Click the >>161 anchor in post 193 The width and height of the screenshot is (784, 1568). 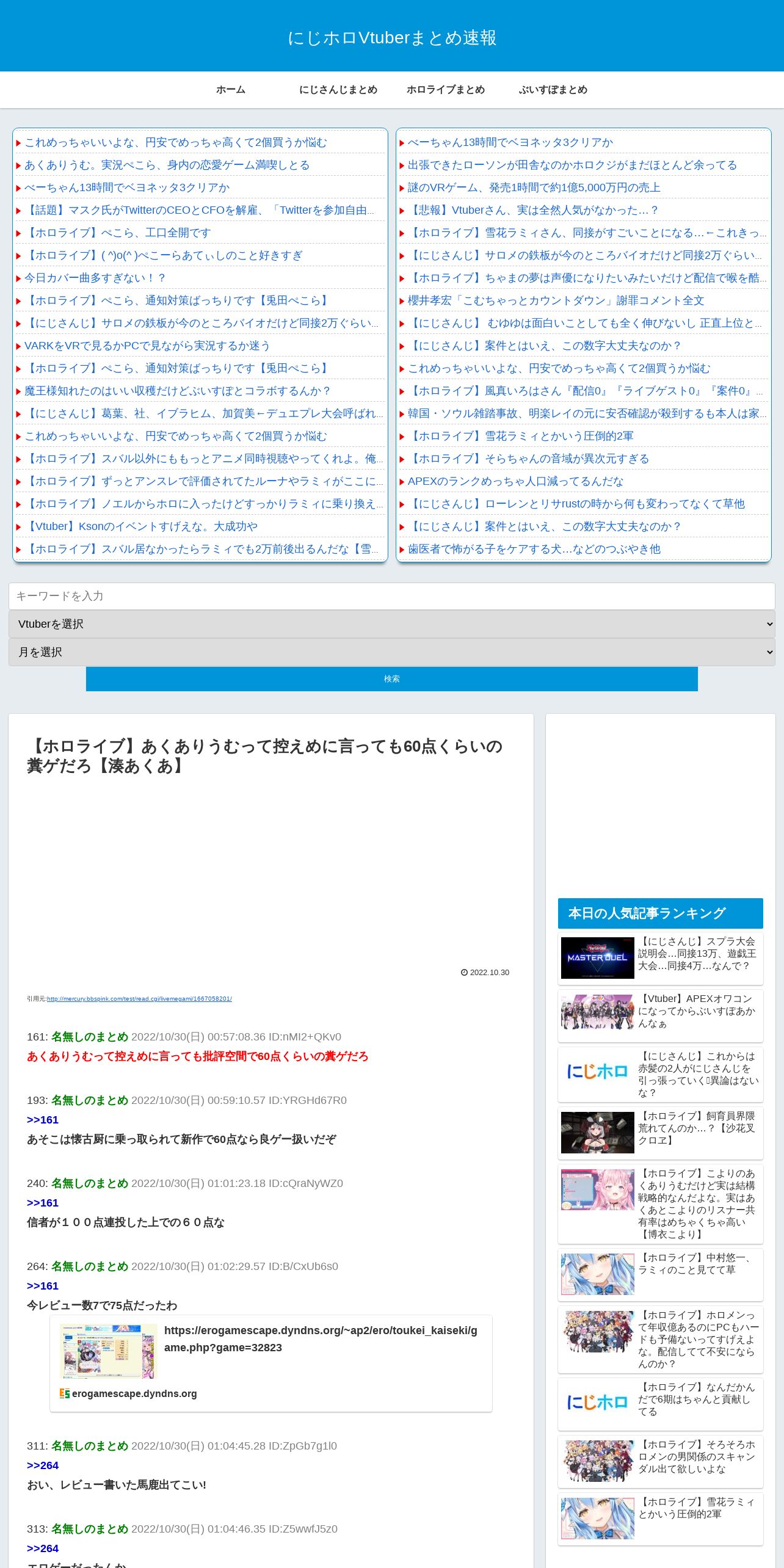tap(43, 1120)
